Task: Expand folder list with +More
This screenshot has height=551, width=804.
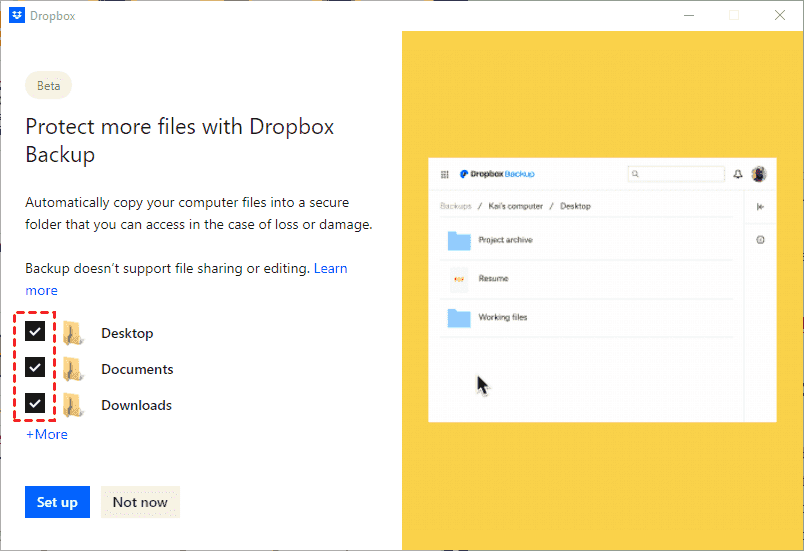Action: point(47,435)
